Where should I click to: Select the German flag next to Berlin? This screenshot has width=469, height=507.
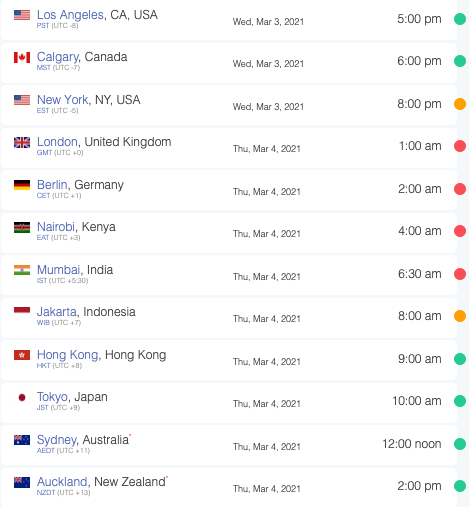pyautogui.click(x=22, y=185)
